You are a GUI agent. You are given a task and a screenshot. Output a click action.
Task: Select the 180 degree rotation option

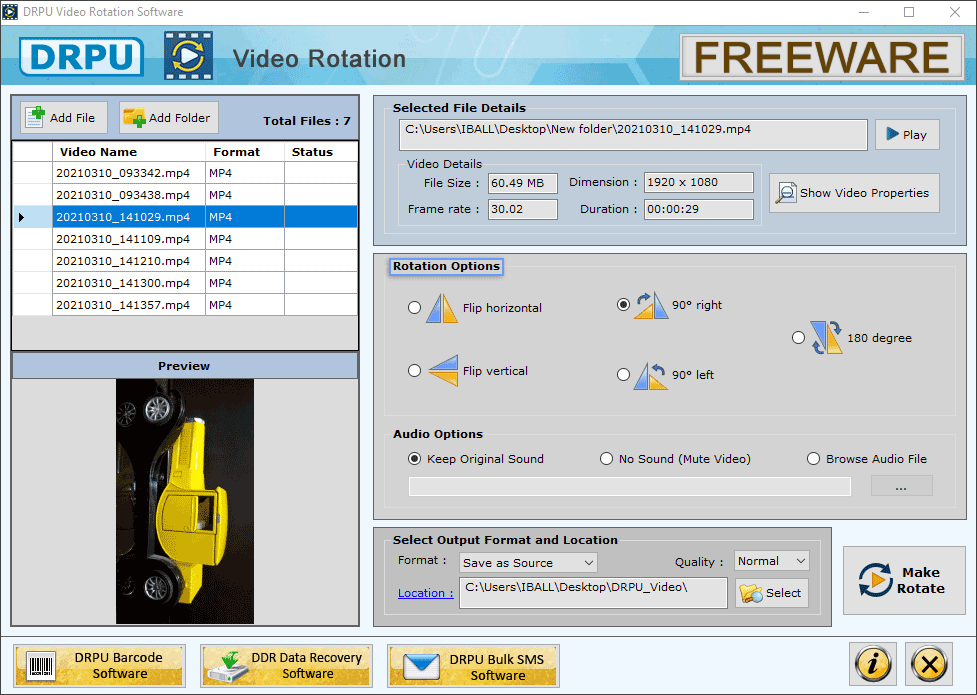tap(798, 338)
